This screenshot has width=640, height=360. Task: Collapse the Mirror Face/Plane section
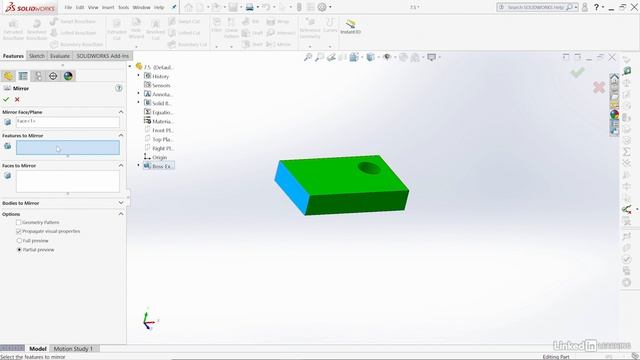(121, 112)
